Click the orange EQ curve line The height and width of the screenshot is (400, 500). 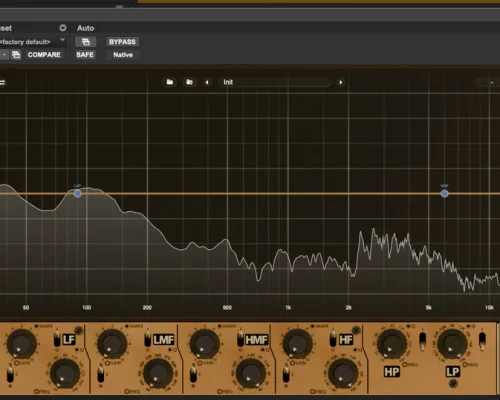250,193
